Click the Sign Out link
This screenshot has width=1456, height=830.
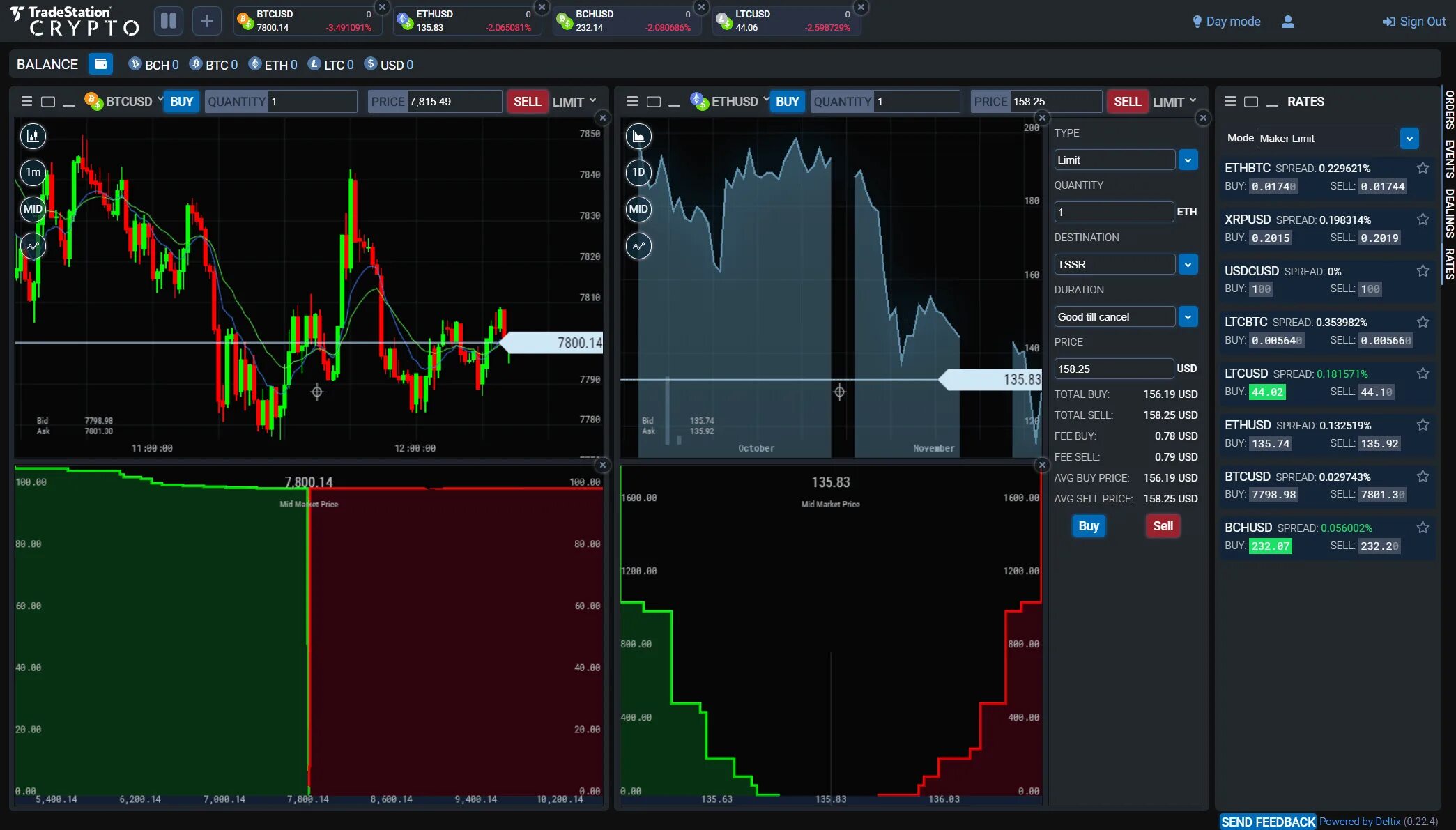tap(1414, 22)
